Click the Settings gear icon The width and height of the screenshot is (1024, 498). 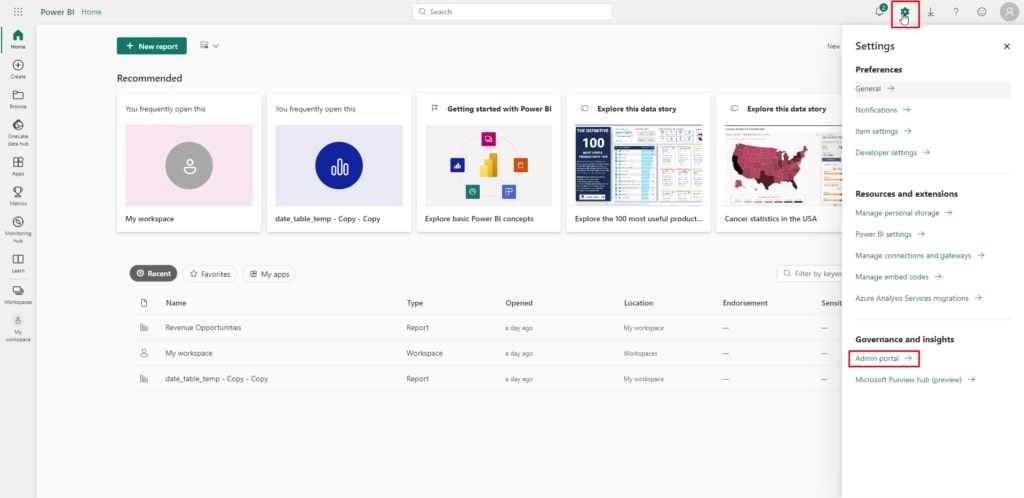click(904, 12)
